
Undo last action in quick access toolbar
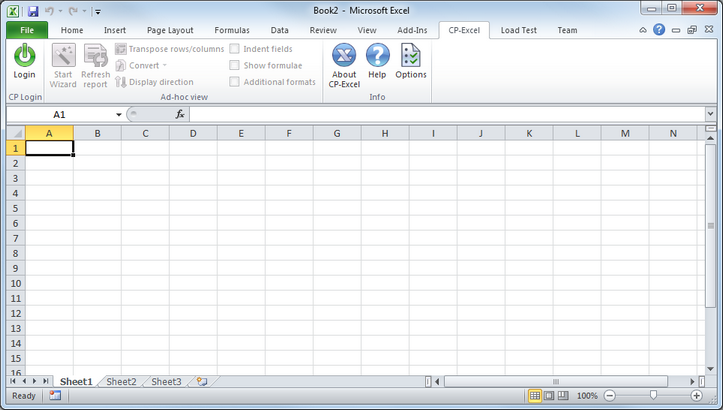tap(49, 11)
